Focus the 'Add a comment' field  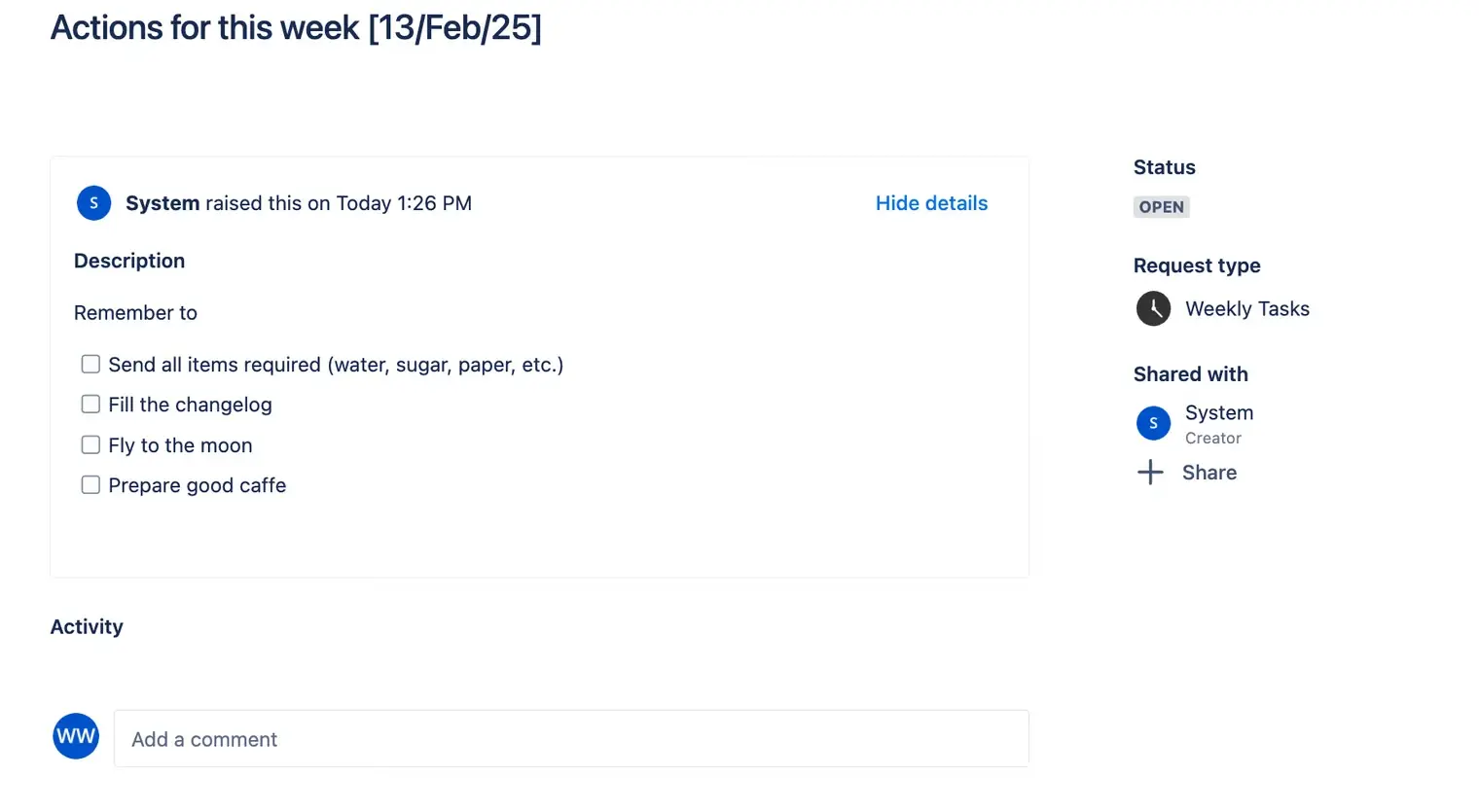[571, 739]
